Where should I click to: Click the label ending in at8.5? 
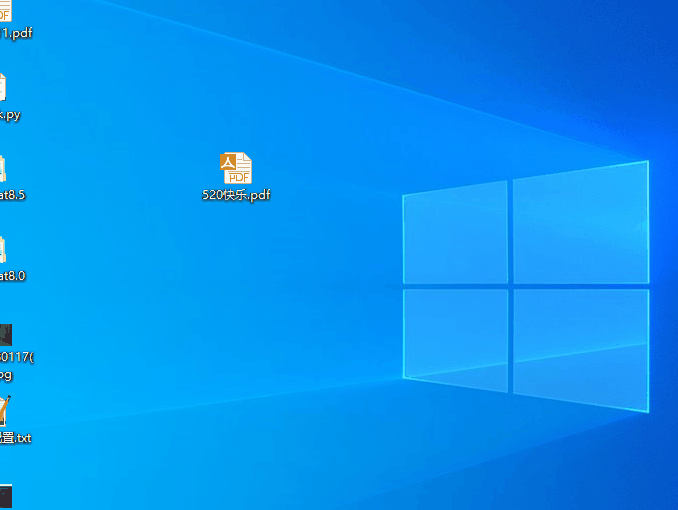(x=13, y=195)
